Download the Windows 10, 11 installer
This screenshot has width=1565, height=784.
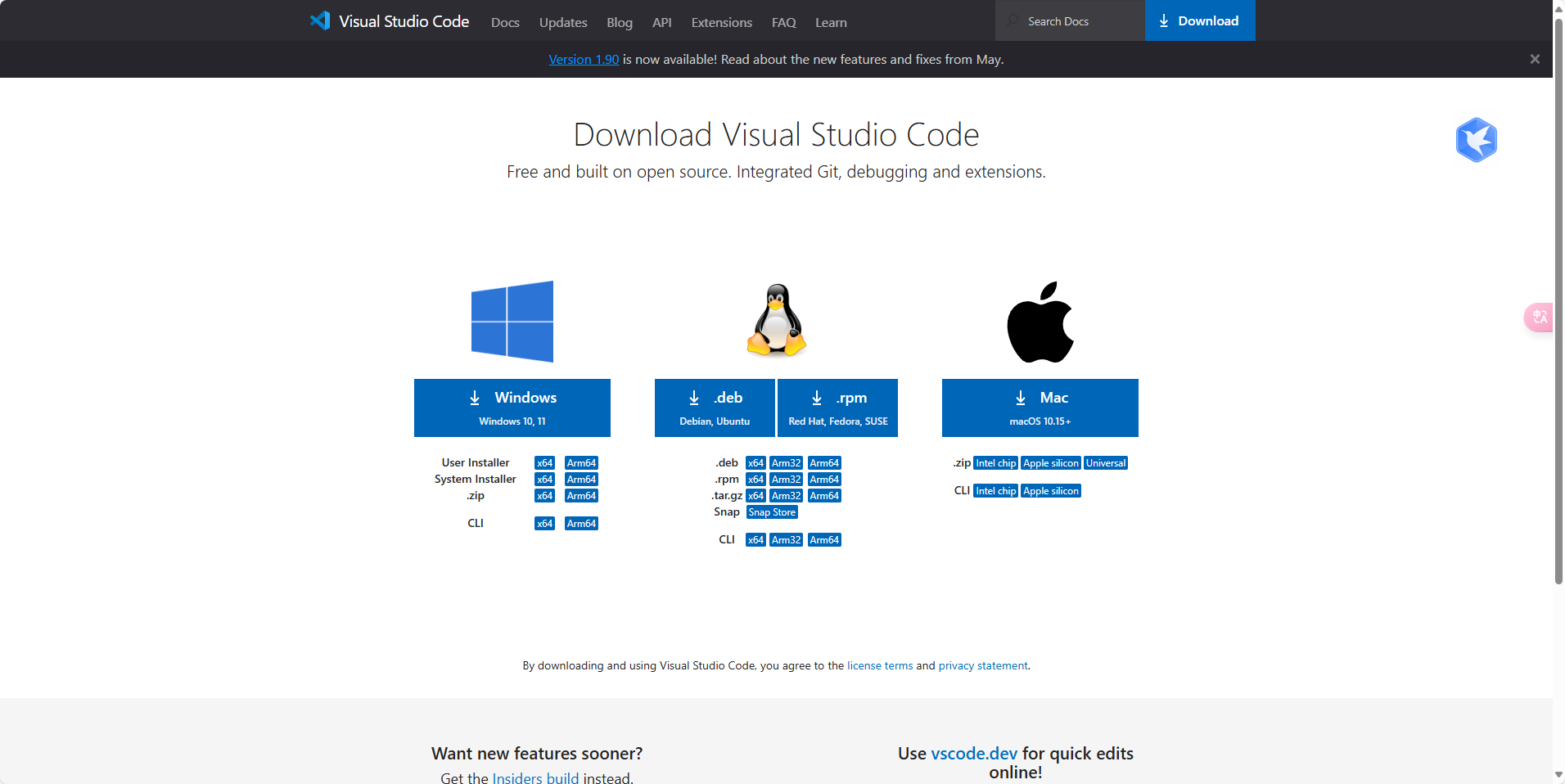(512, 408)
